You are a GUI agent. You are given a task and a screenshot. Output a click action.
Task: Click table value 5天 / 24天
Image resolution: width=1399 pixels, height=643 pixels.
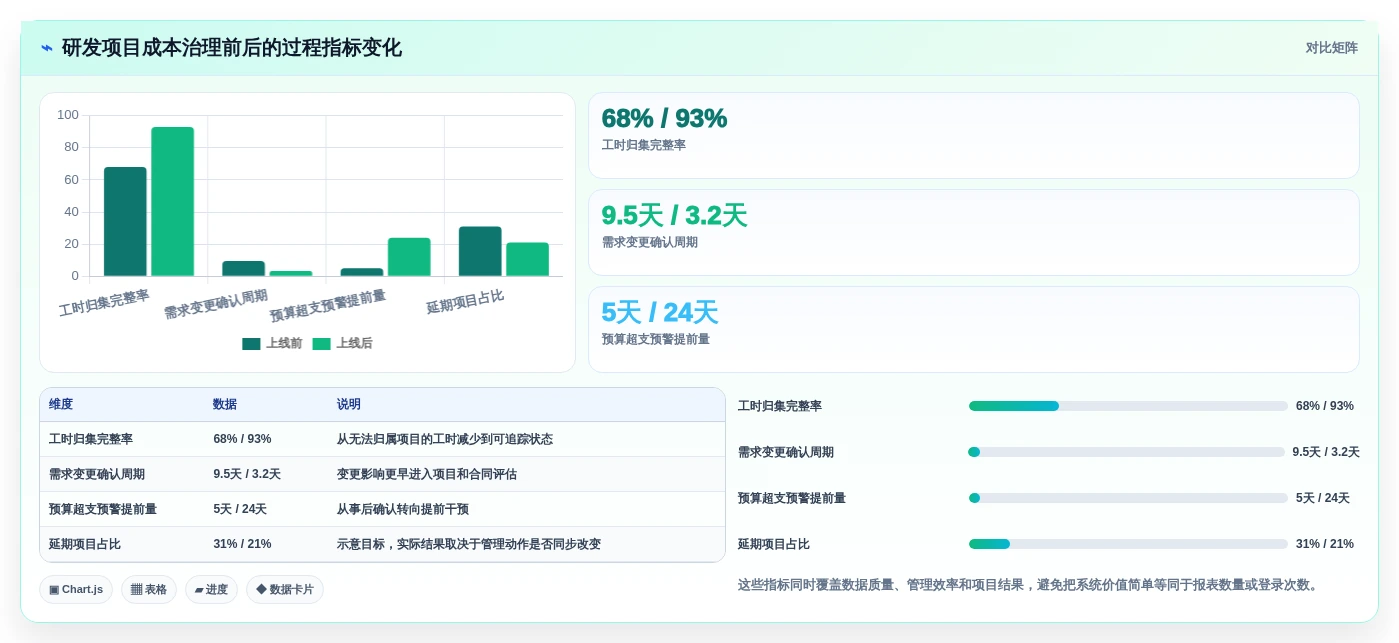pyautogui.click(x=240, y=509)
